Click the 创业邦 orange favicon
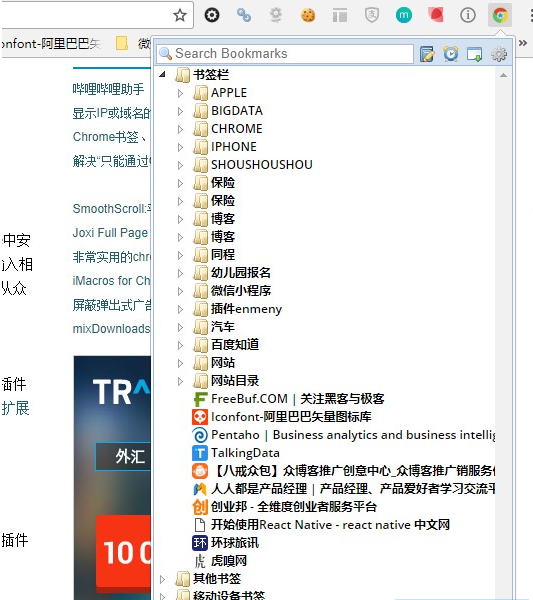533x600 pixels. (x=200, y=507)
